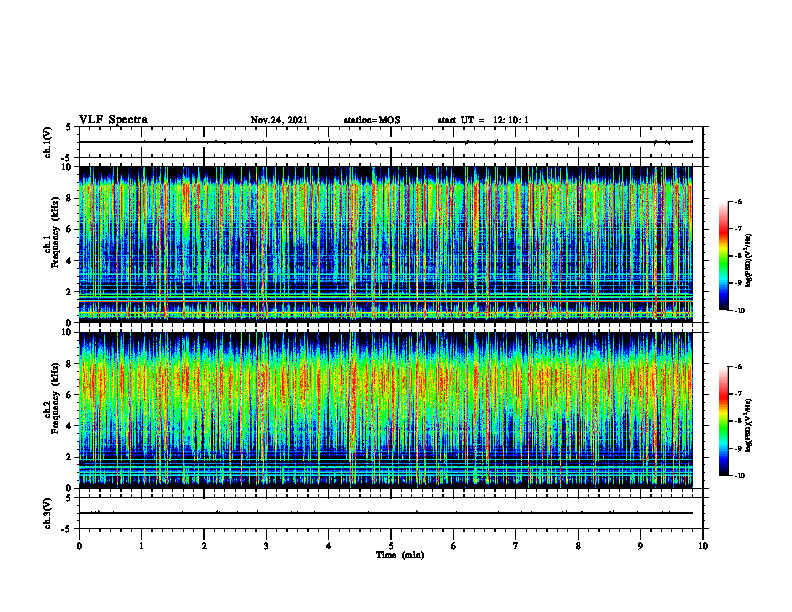The width and height of the screenshot is (792, 612).
Task: Click the "station=MOS" header label
Action: tap(372, 120)
